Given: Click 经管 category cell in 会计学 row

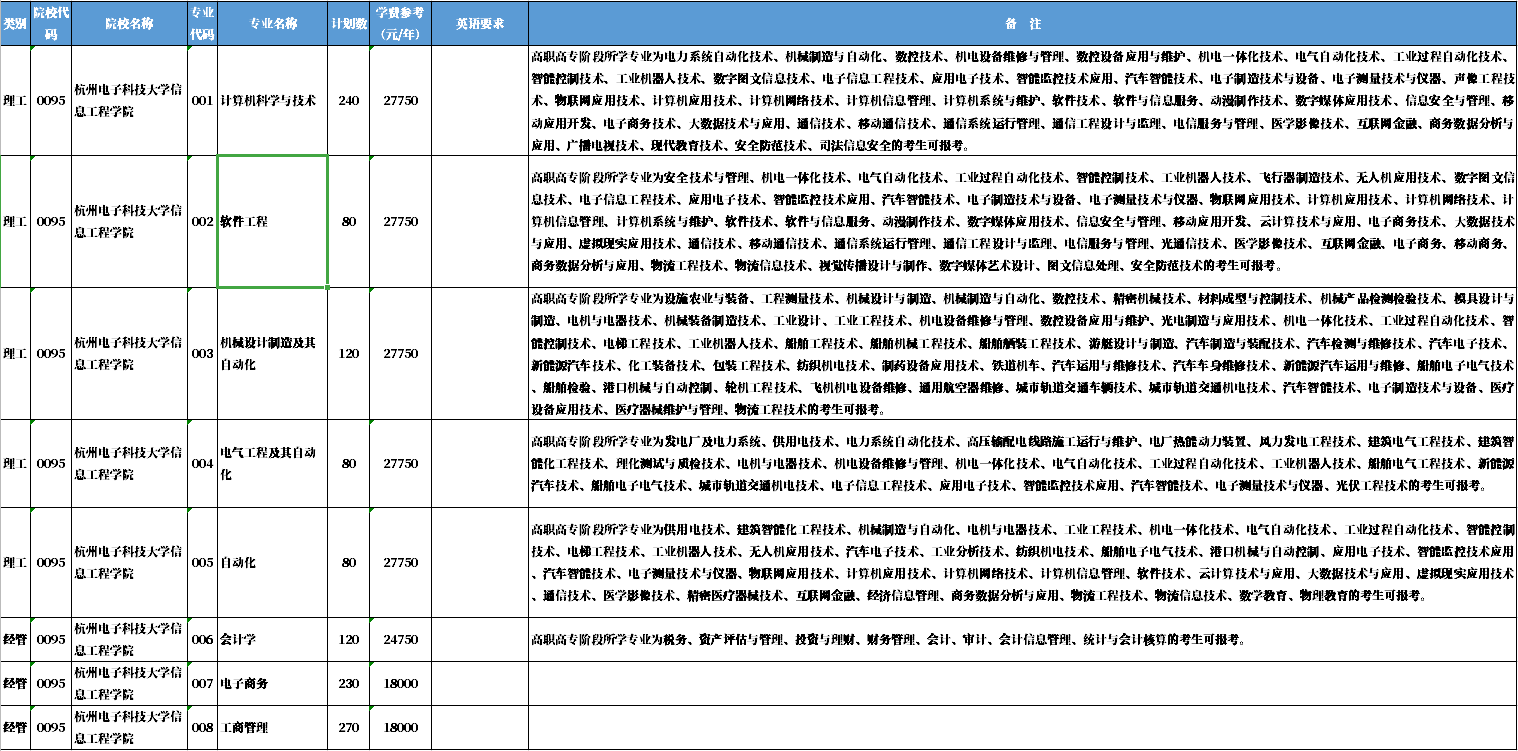Looking at the screenshot, I should (x=15, y=639).
